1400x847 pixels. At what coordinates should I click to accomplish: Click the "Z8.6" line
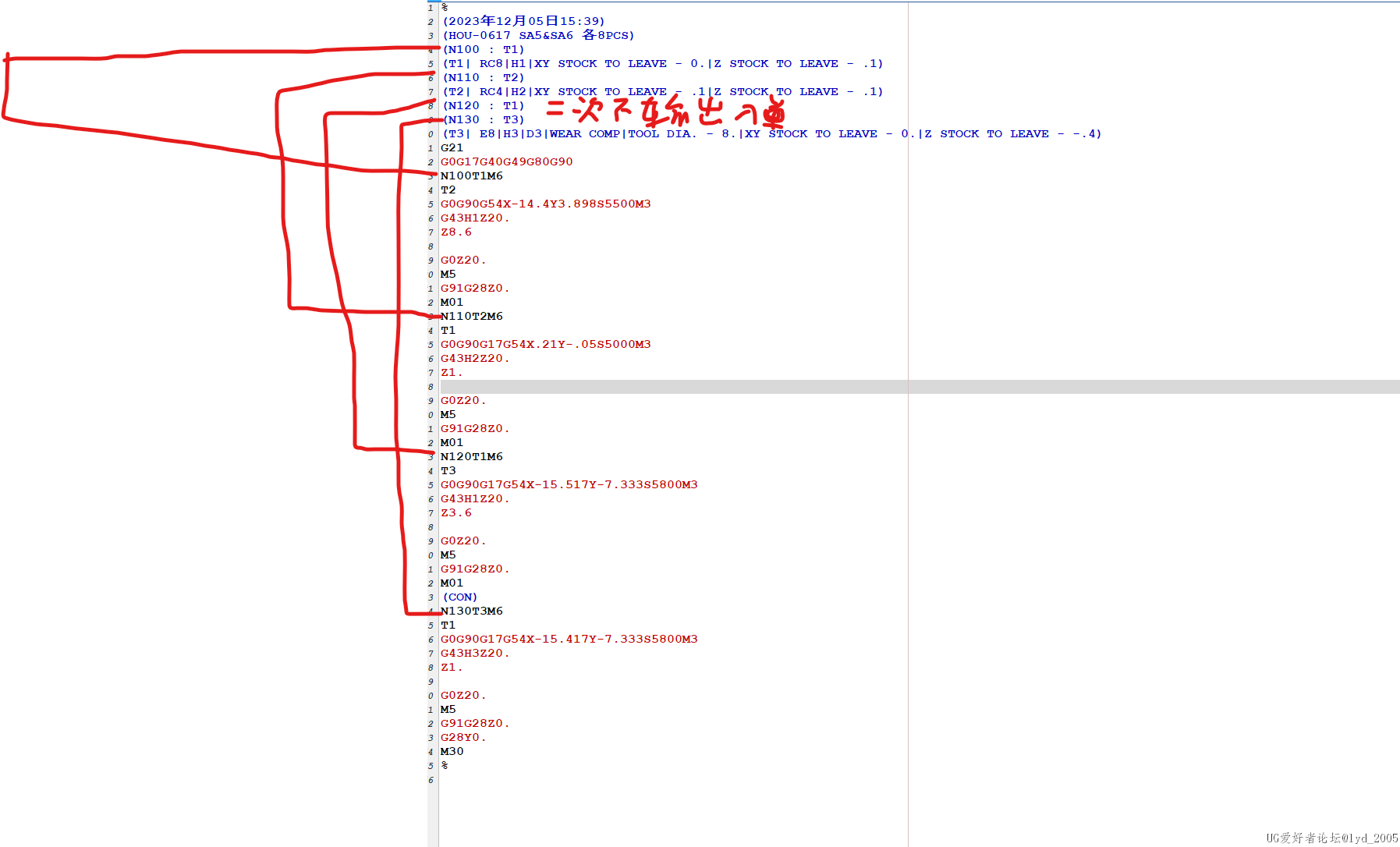coord(455,232)
